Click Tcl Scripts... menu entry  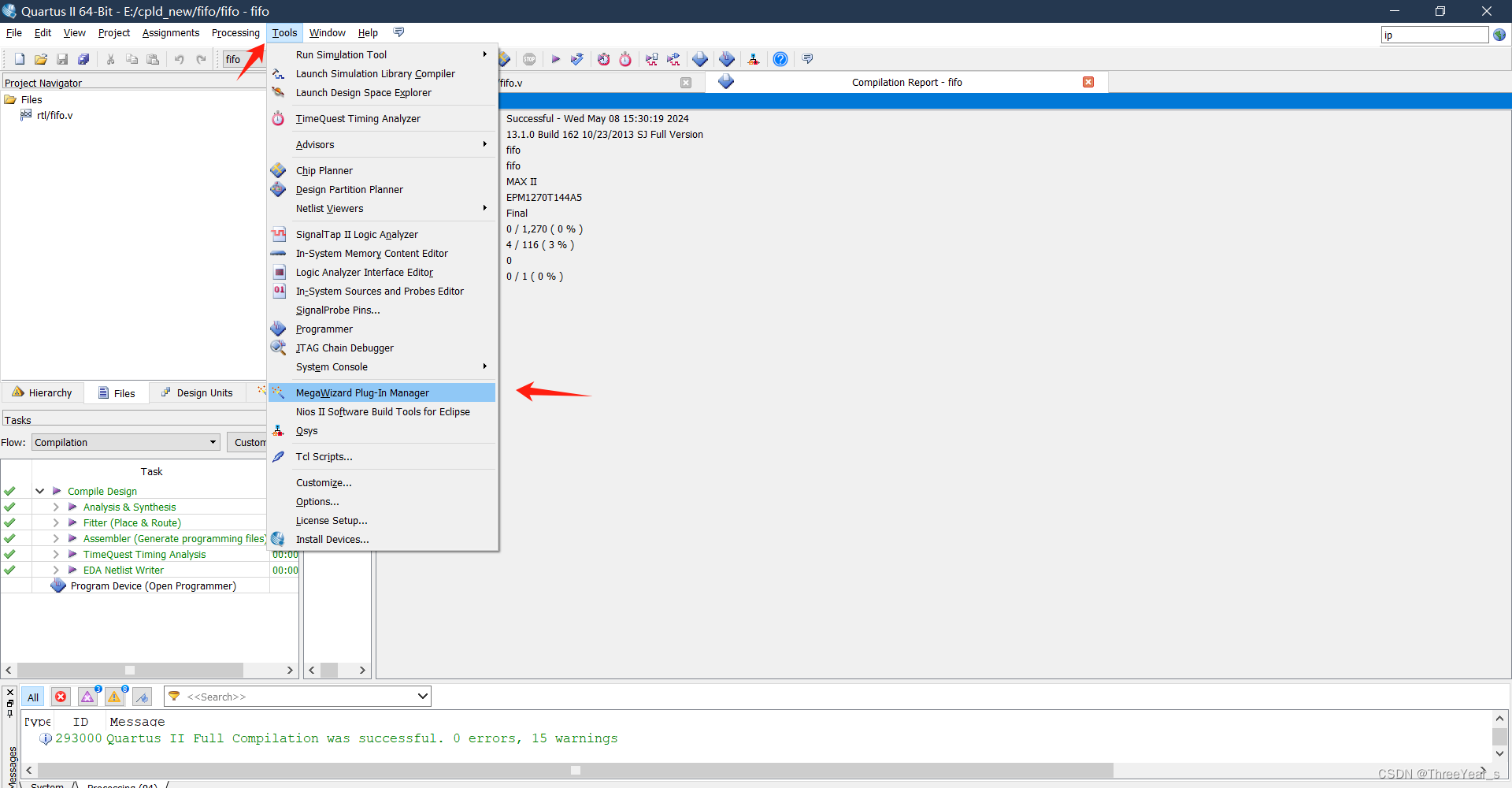382,456
